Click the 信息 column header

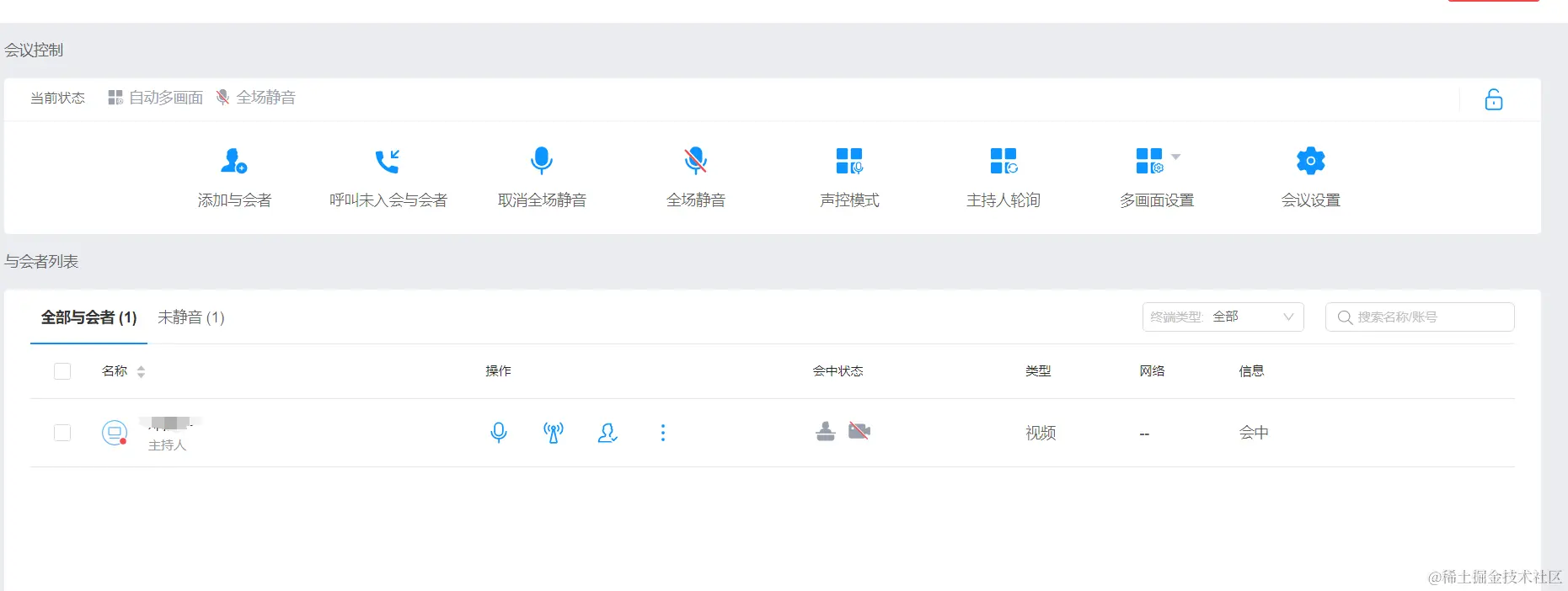1251,371
